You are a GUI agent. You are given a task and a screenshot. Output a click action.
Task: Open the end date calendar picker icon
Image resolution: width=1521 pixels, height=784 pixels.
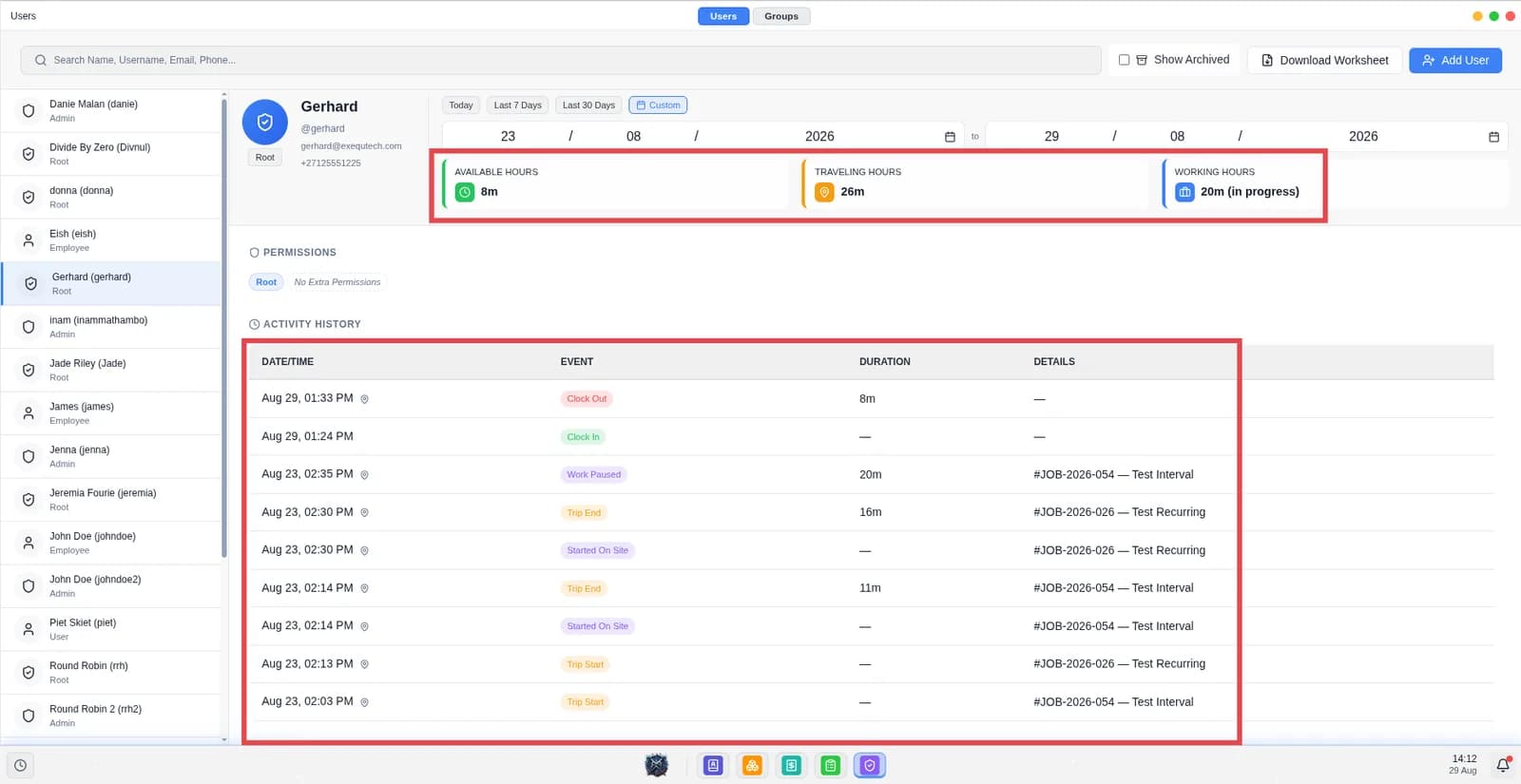1493,137
